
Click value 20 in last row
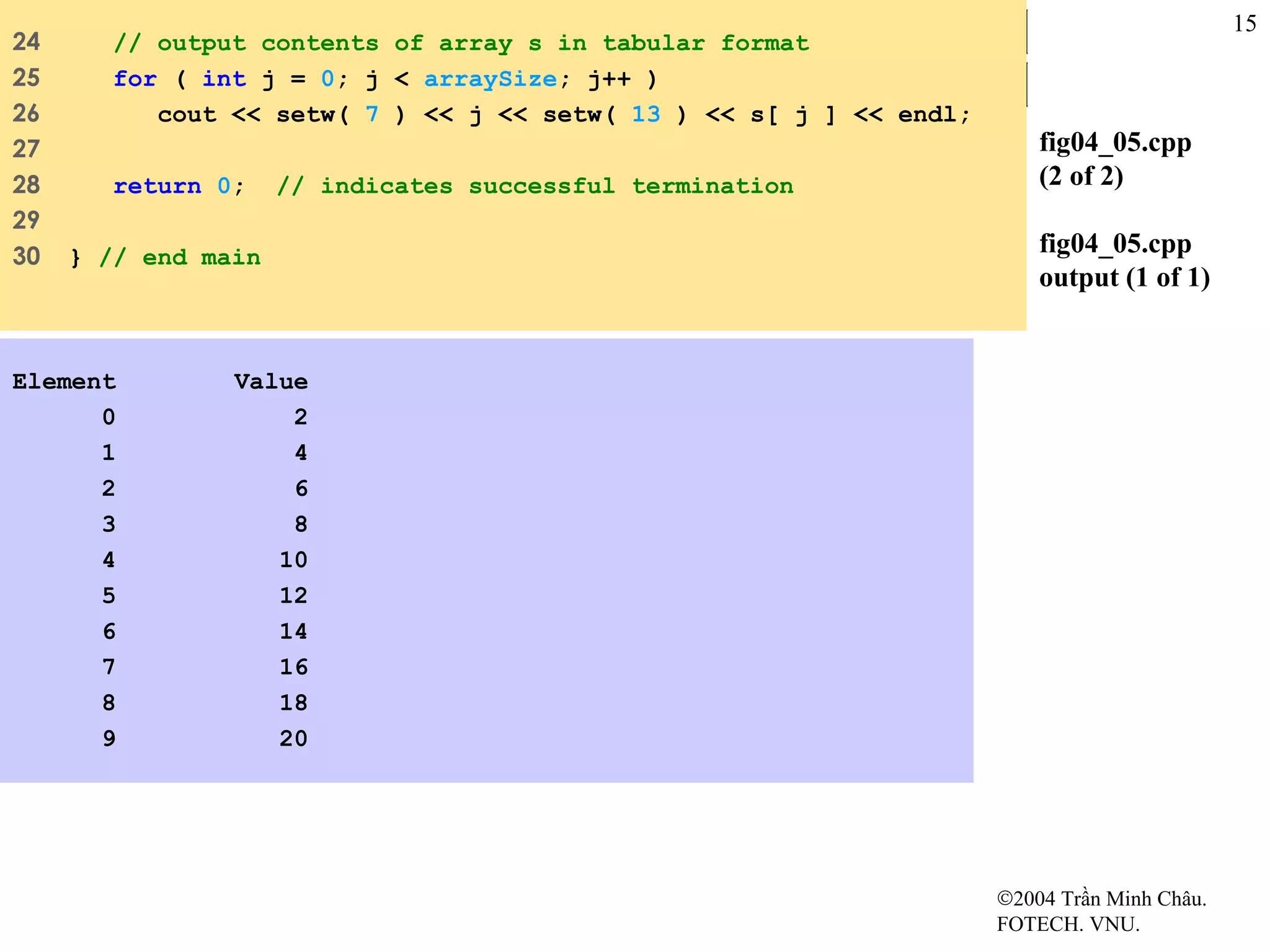[293, 738]
